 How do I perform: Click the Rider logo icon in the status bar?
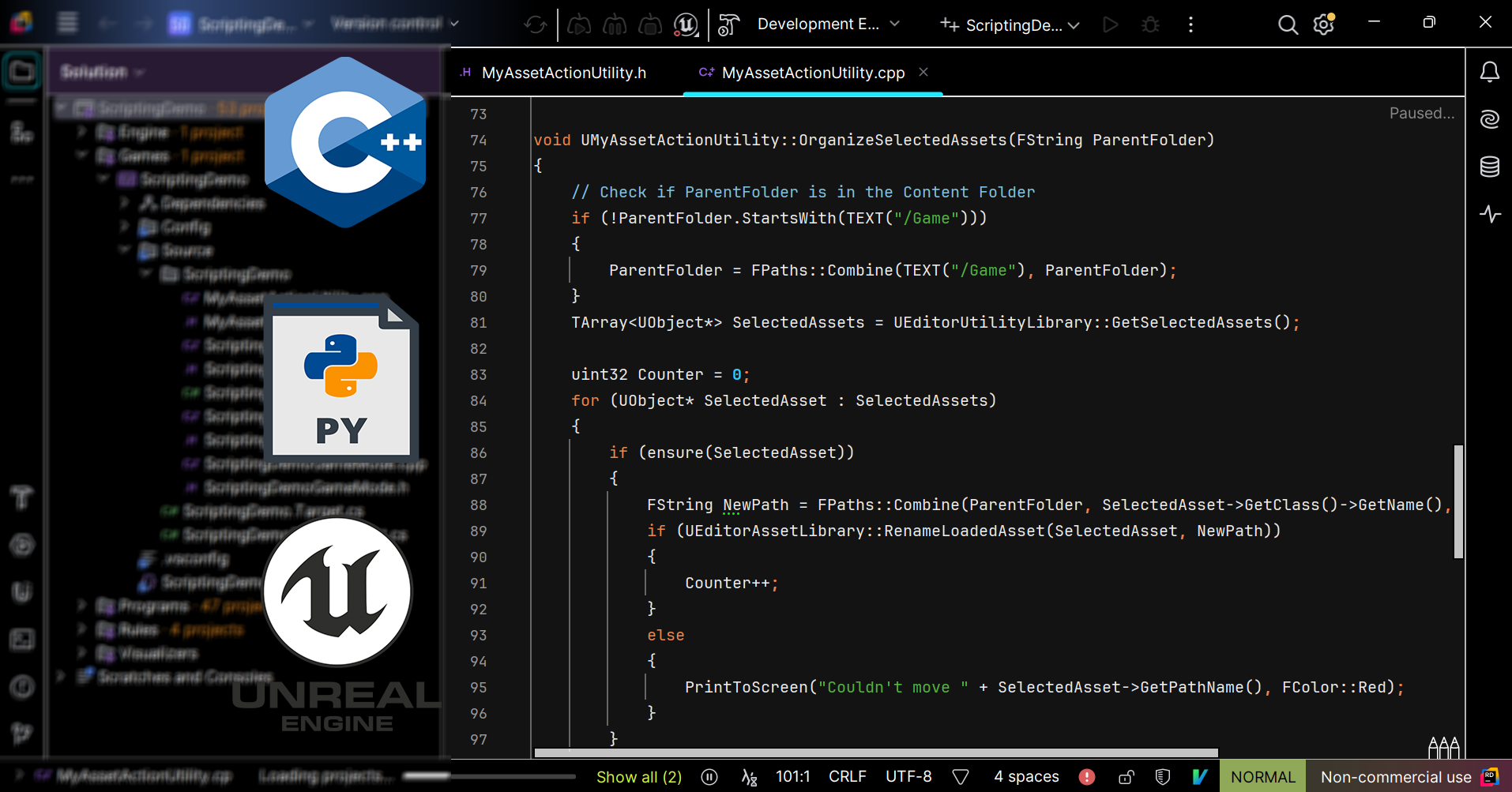[1490, 777]
